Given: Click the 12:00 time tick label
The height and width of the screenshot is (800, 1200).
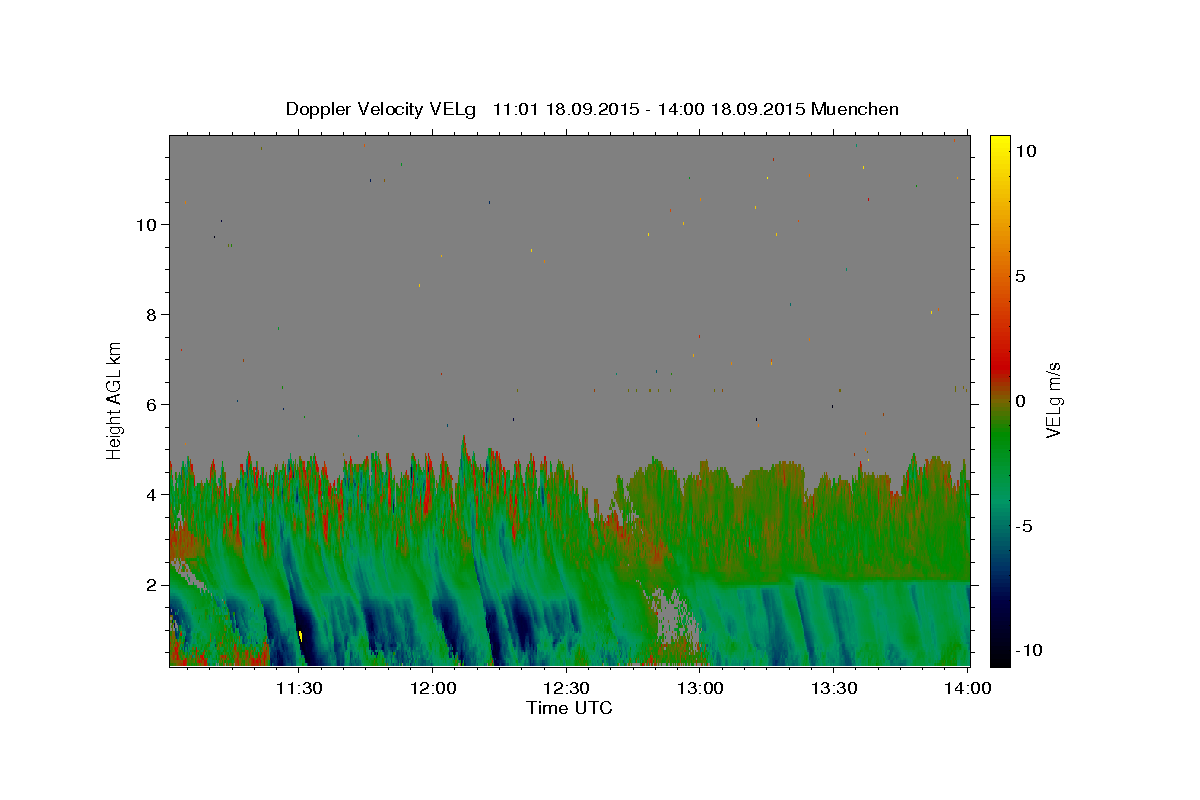Looking at the screenshot, I should [x=433, y=688].
